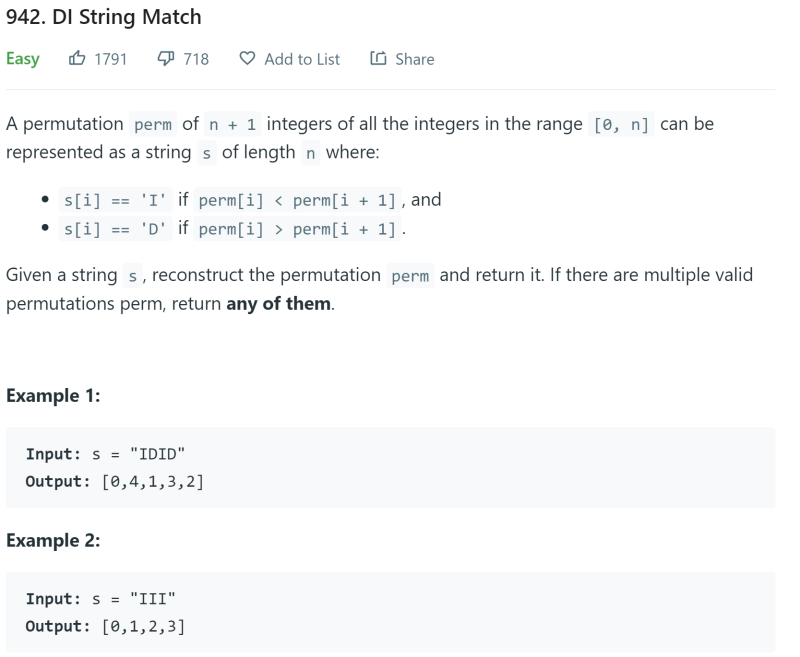Viewport: 800px width, 657px height.
Task: Click the Easy difficulty label
Action: [x=23, y=59]
